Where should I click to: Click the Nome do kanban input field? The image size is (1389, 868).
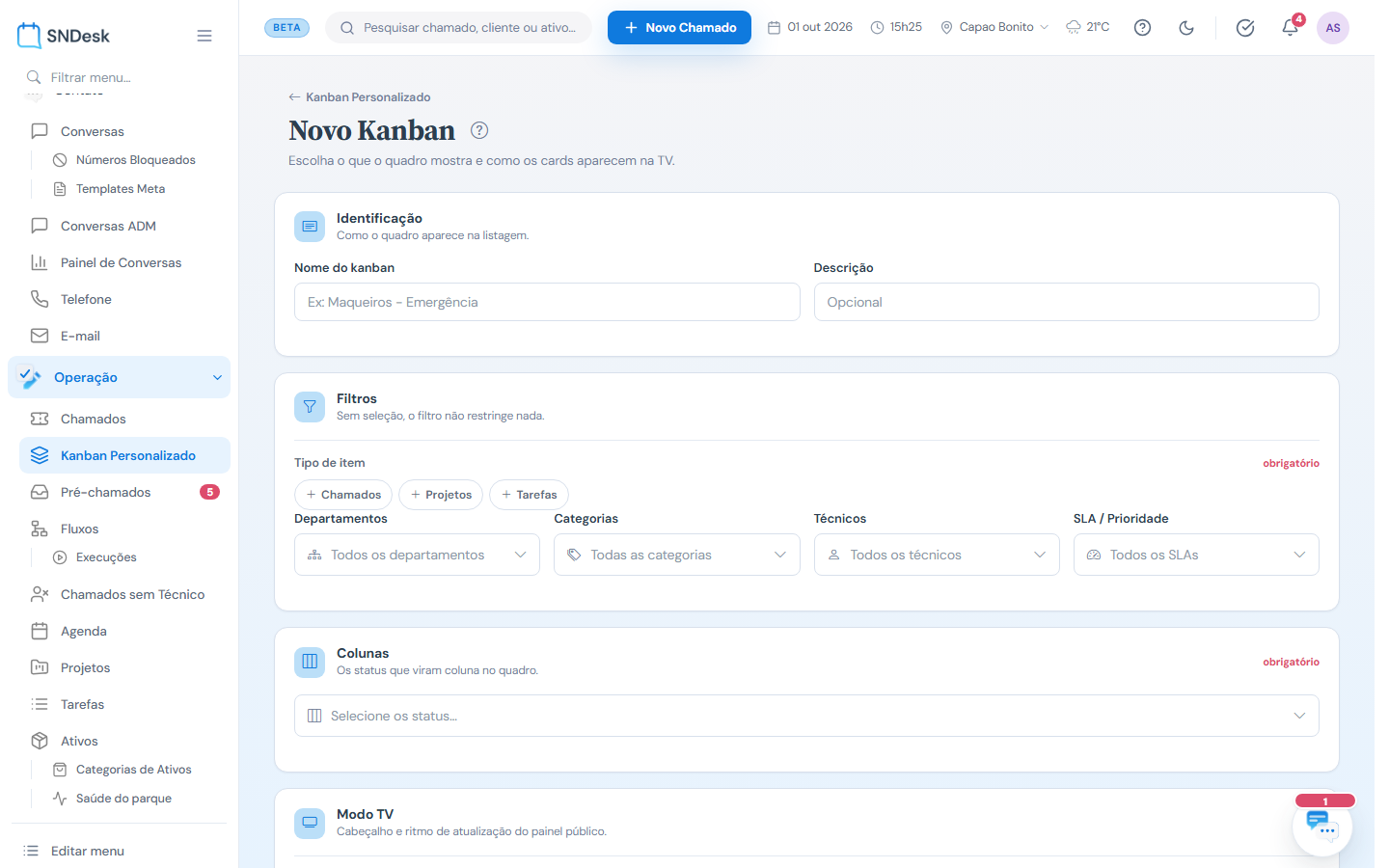pos(547,302)
